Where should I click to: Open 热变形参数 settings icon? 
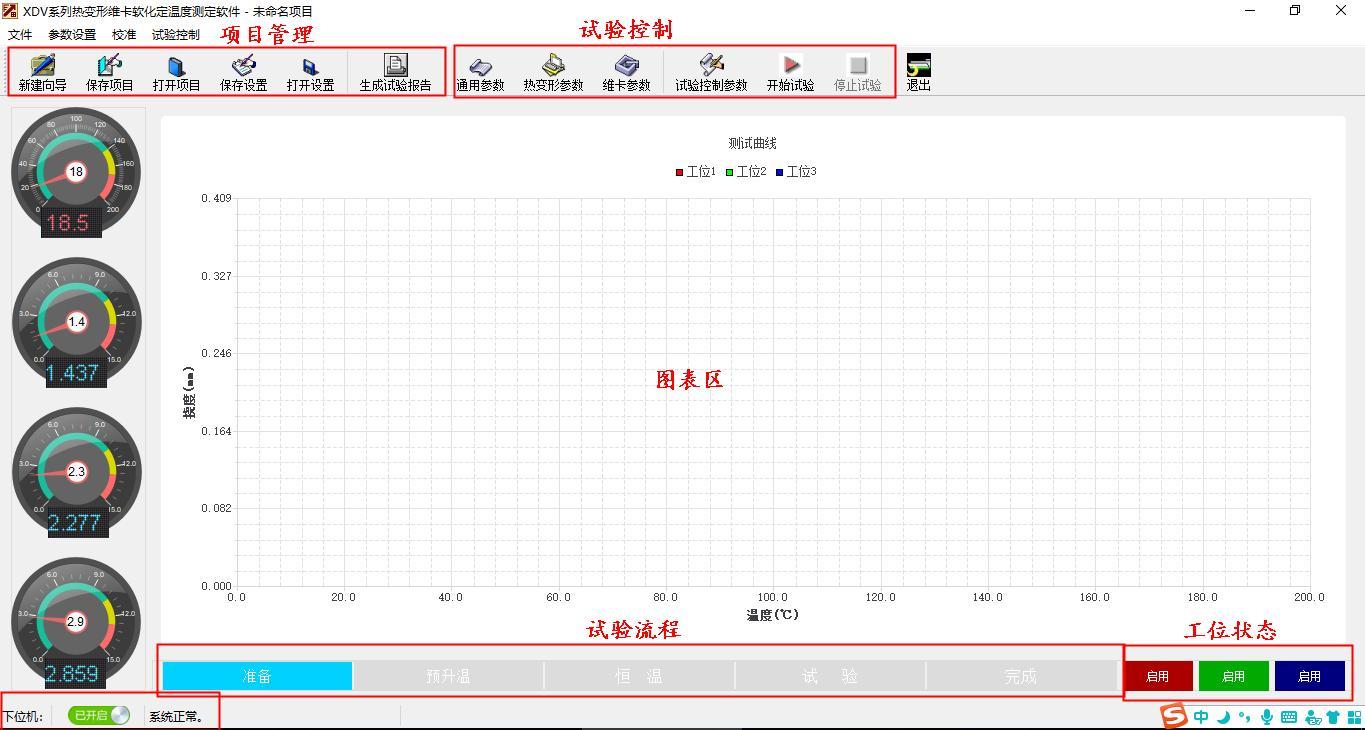pos(553,73)
